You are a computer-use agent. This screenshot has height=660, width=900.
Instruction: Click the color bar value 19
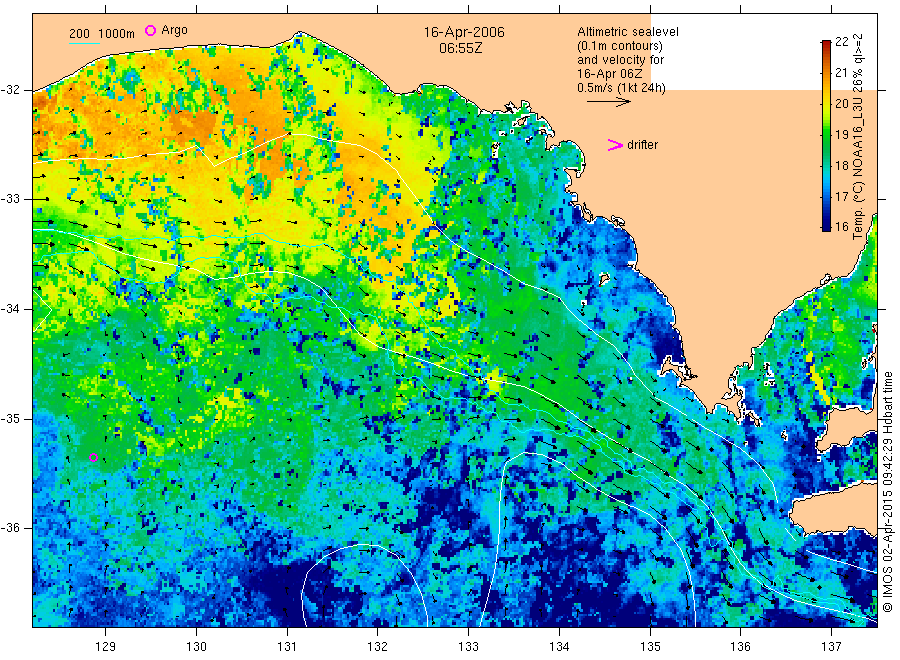841,134
